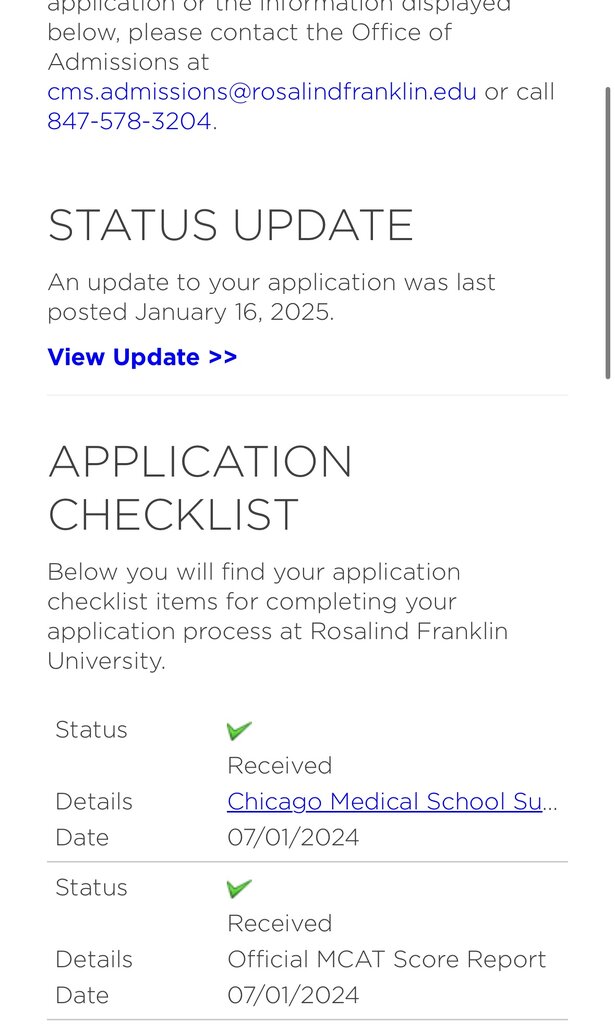Click green checkmark for the MCAT Score Report item
Viewport: 615px width, 1024px height.
tap(239, 889)
